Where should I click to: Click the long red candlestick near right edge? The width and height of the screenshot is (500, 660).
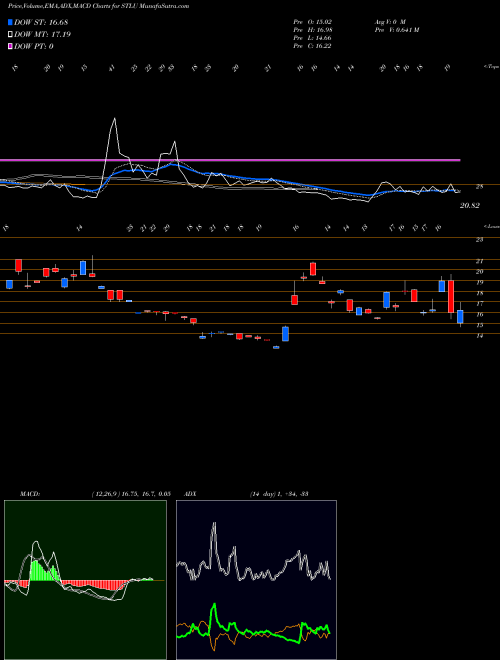451,296
